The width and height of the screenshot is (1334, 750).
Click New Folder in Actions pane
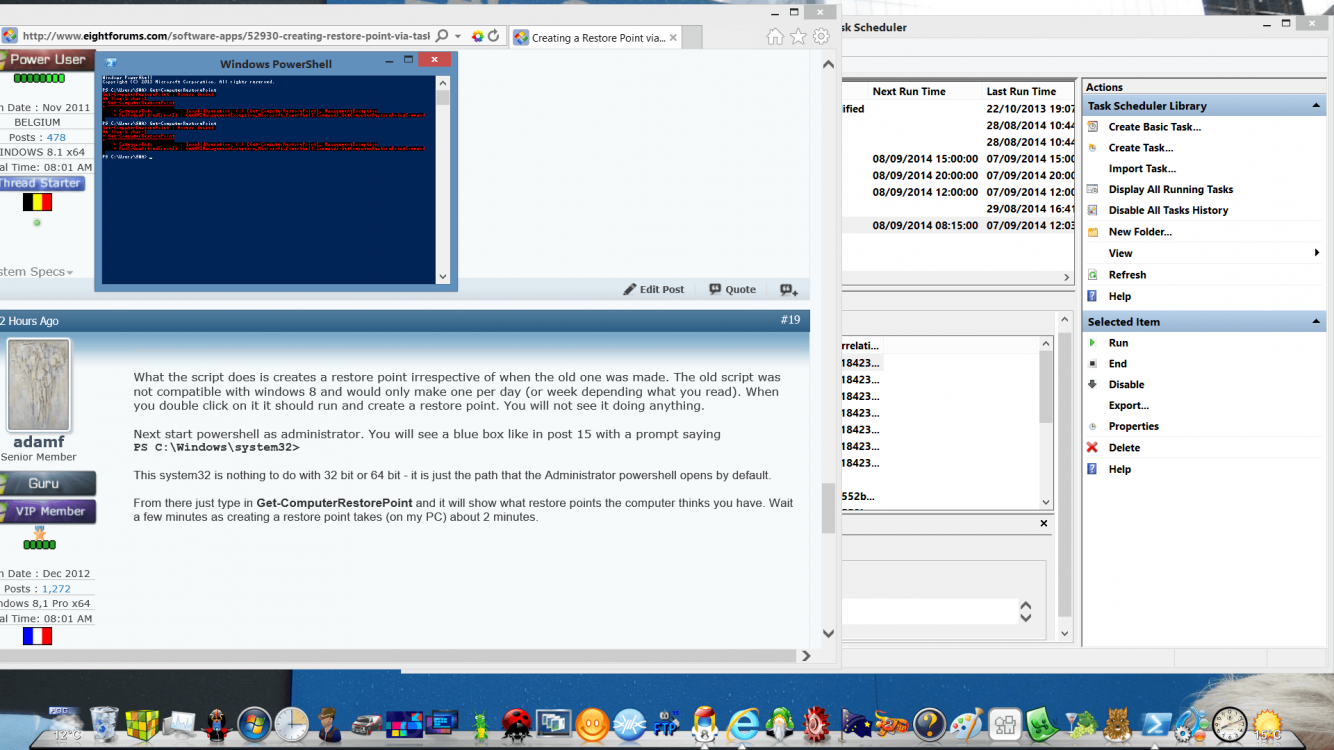click(x=1140, y=232)
